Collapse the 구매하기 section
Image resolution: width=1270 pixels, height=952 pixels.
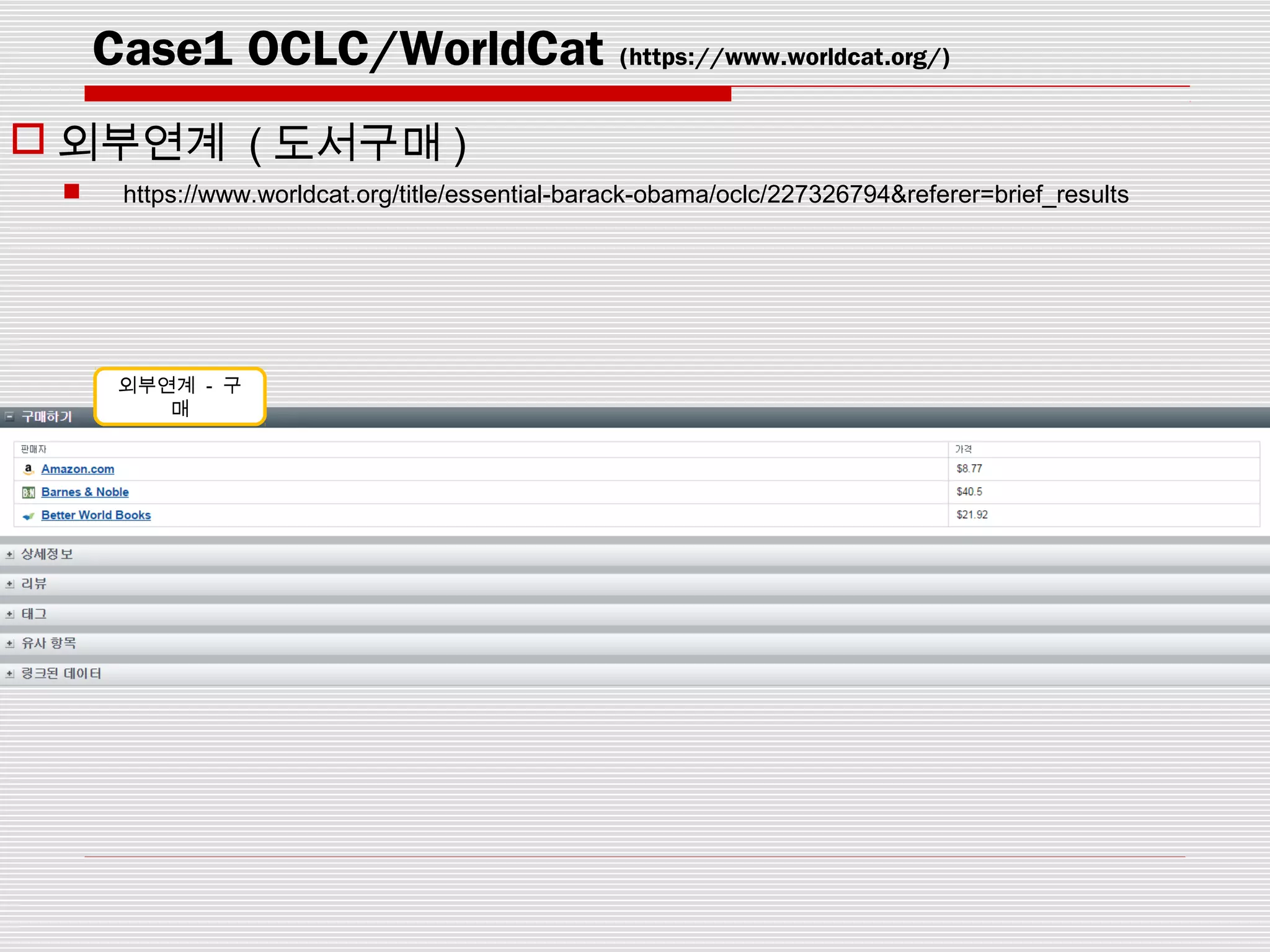(x=9, y=416)
